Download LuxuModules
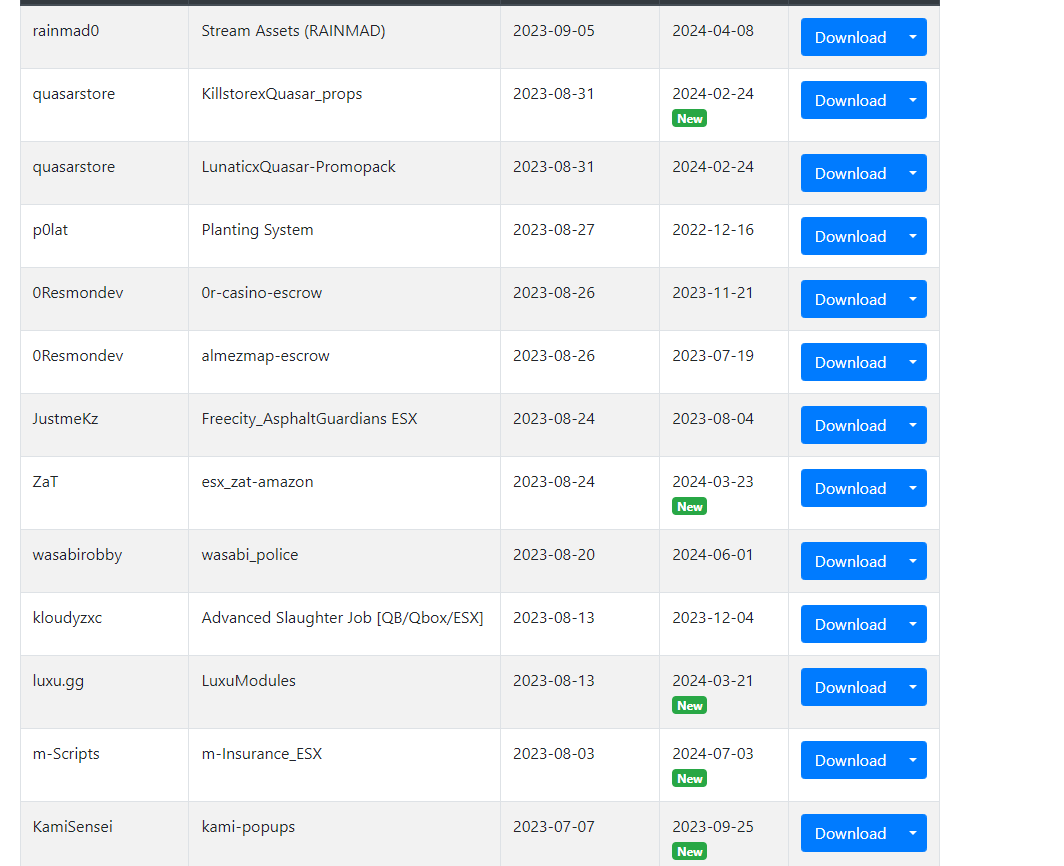 850,688
